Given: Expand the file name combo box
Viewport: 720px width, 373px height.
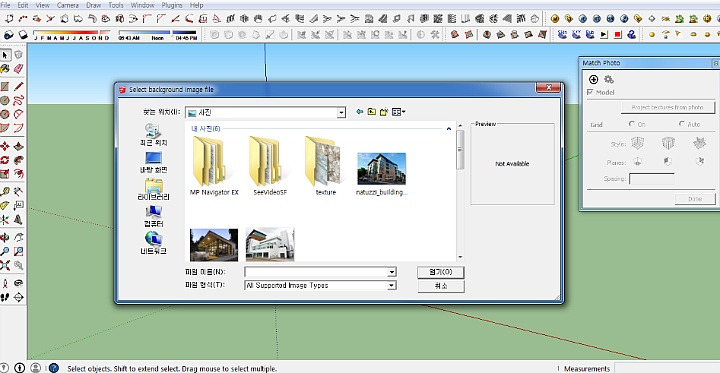Looking at the screenshot, I should click(391, 272).
